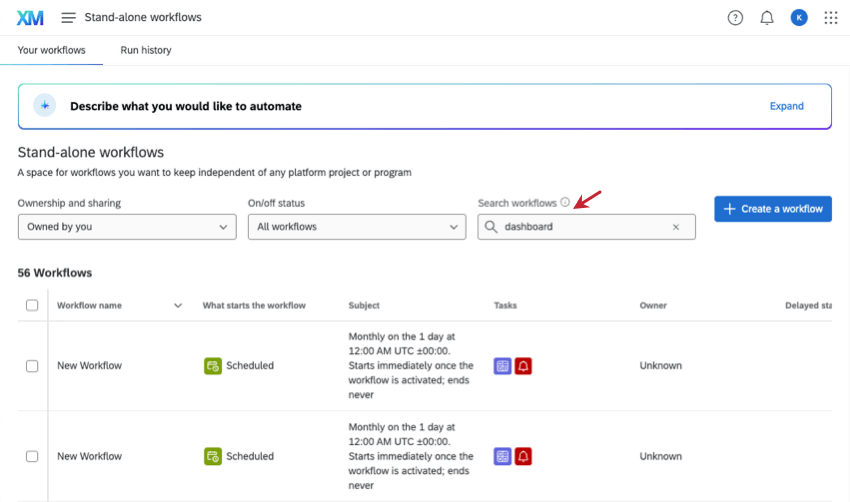
Task: Click Expand in the automate banner
Action: tap(786, 106)
